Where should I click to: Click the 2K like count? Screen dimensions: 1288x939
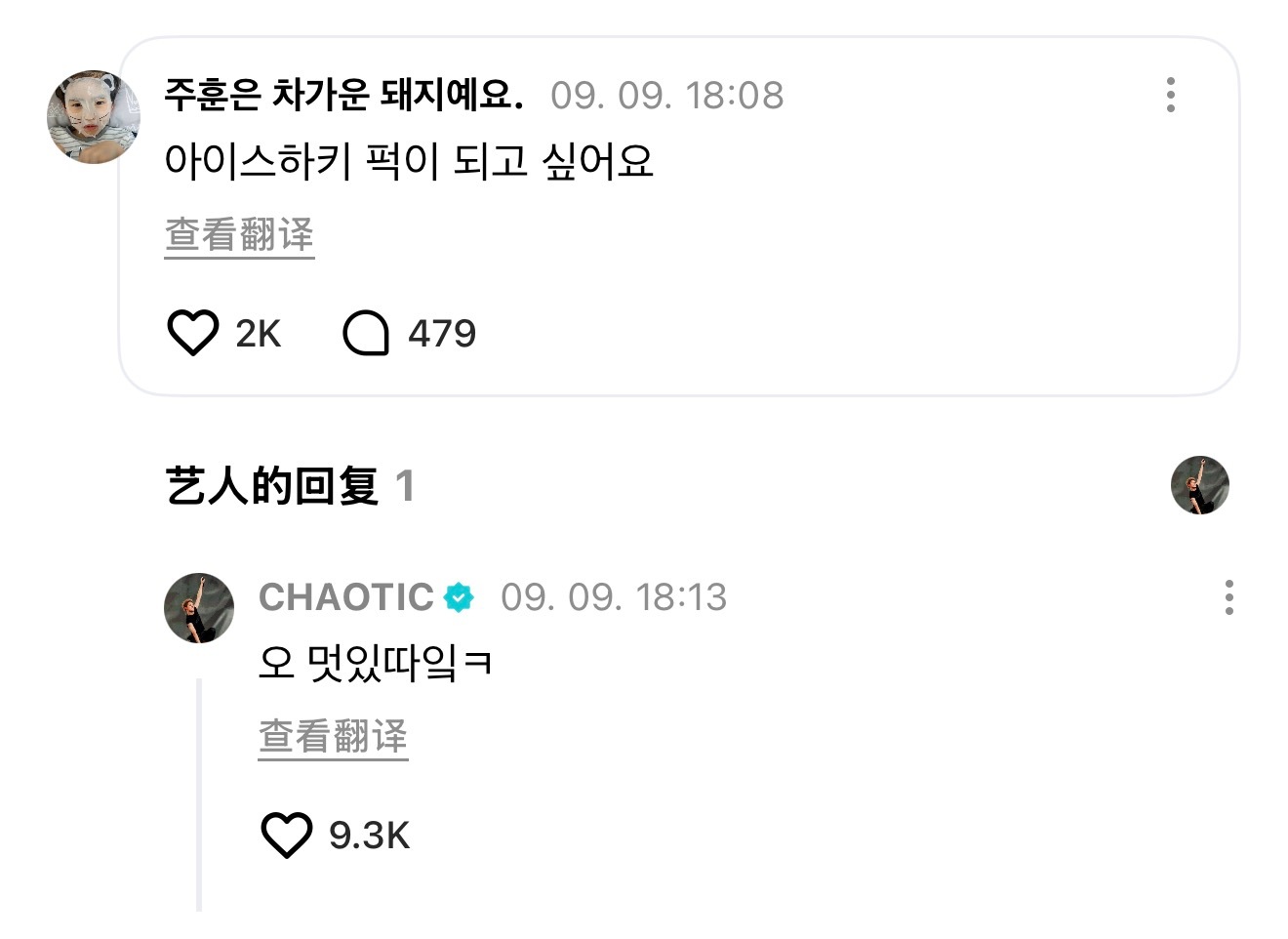pos(258,334)
